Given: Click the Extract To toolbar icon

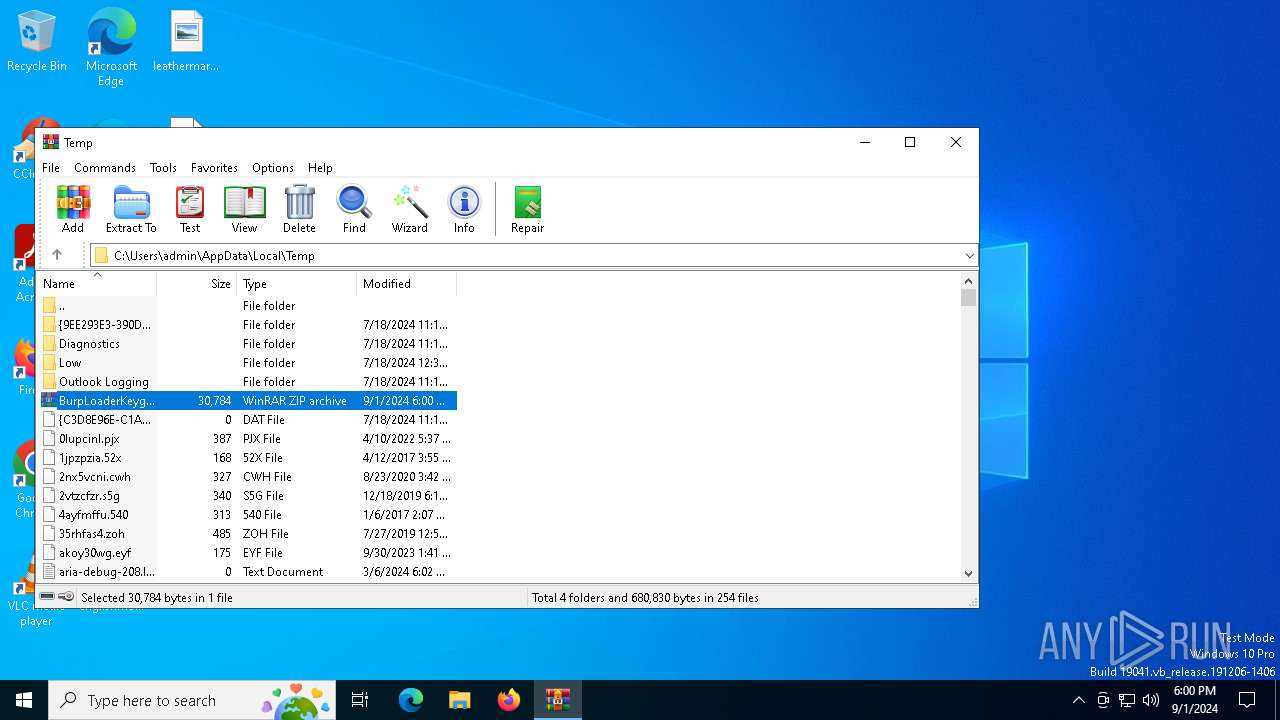Looking at the screenshot, I should pos(131,209).
